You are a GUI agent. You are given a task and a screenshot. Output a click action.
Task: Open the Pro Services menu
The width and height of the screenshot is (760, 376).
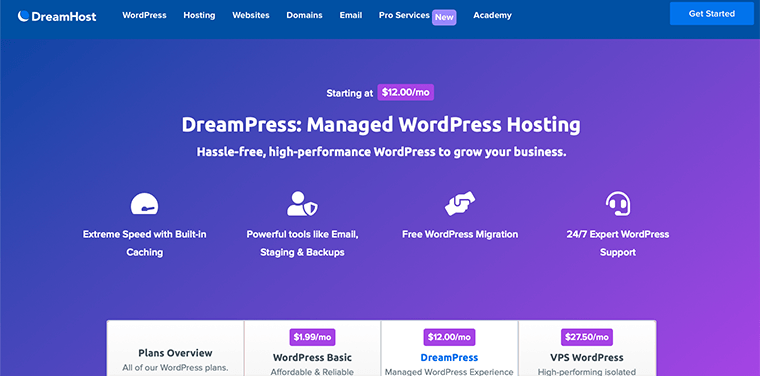pos(404,15)
